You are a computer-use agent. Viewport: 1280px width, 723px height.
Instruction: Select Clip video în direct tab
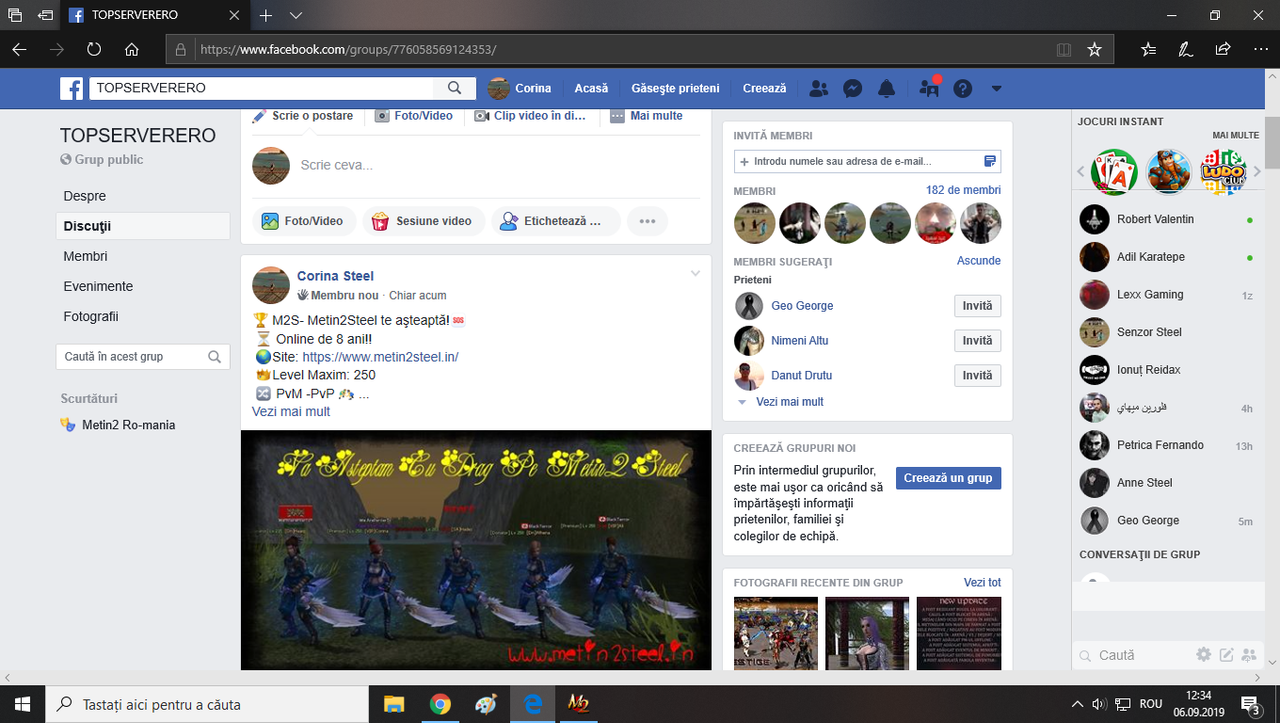[530, 116]
